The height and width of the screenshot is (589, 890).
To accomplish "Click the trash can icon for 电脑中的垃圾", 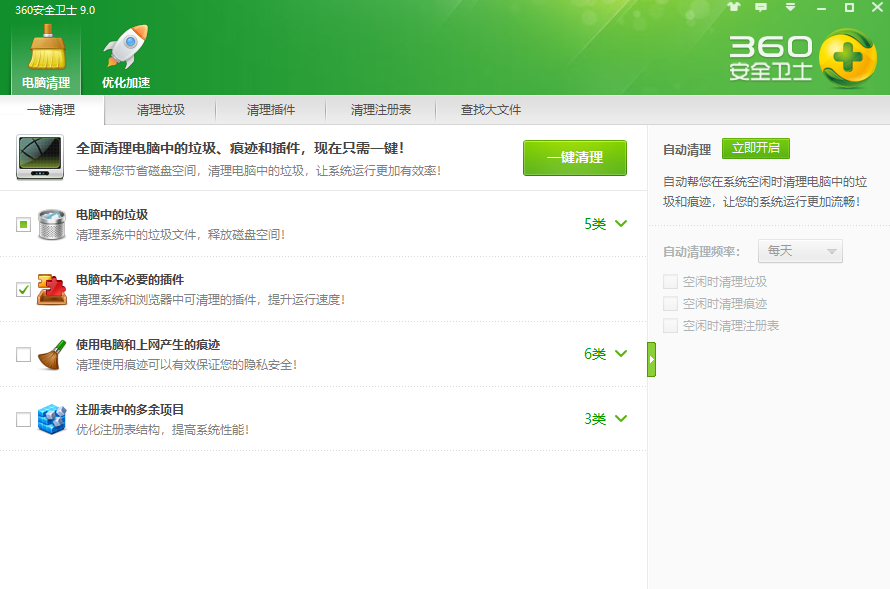I will 52,224.
